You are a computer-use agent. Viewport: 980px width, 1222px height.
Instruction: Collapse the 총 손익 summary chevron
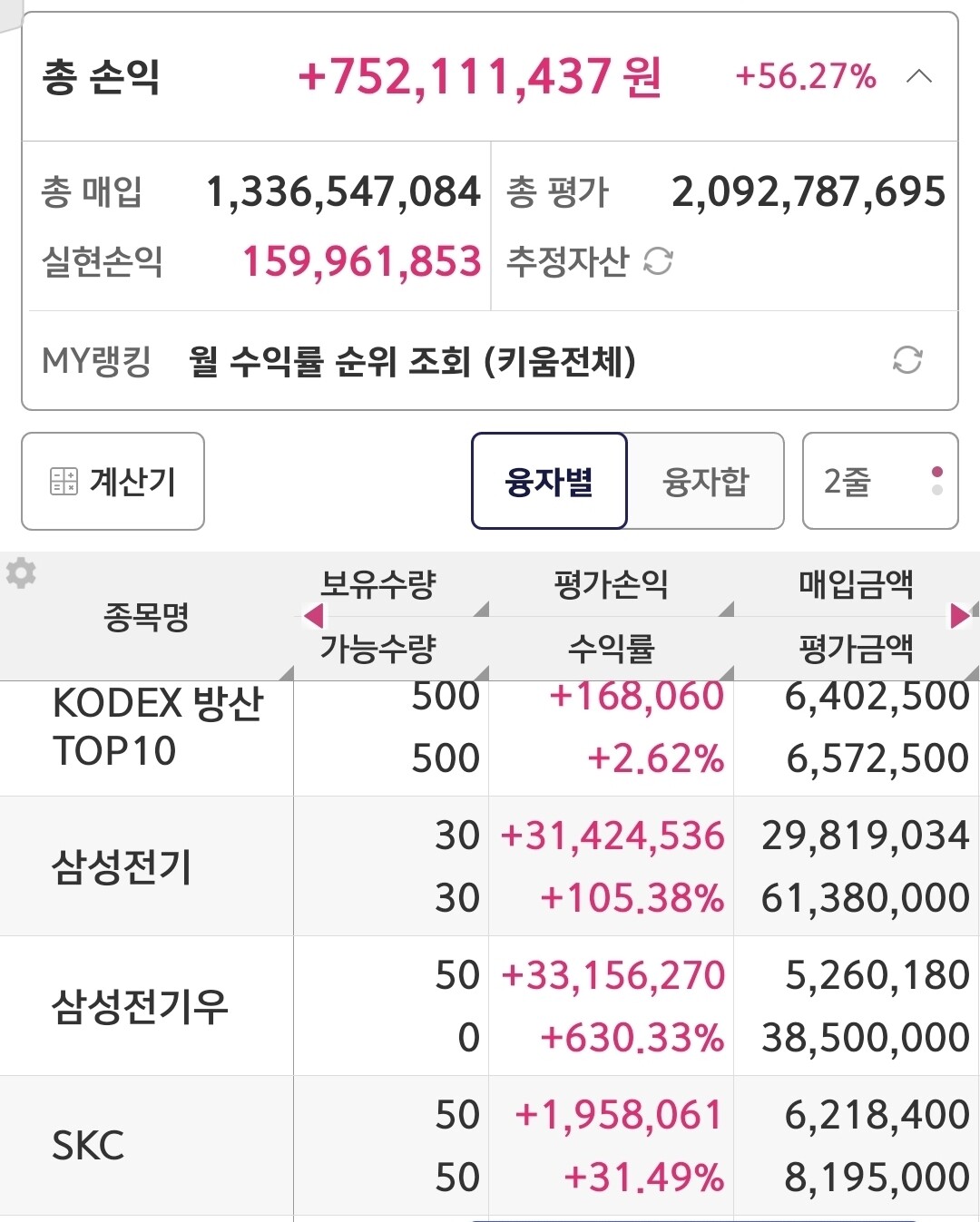pos(918,76)
